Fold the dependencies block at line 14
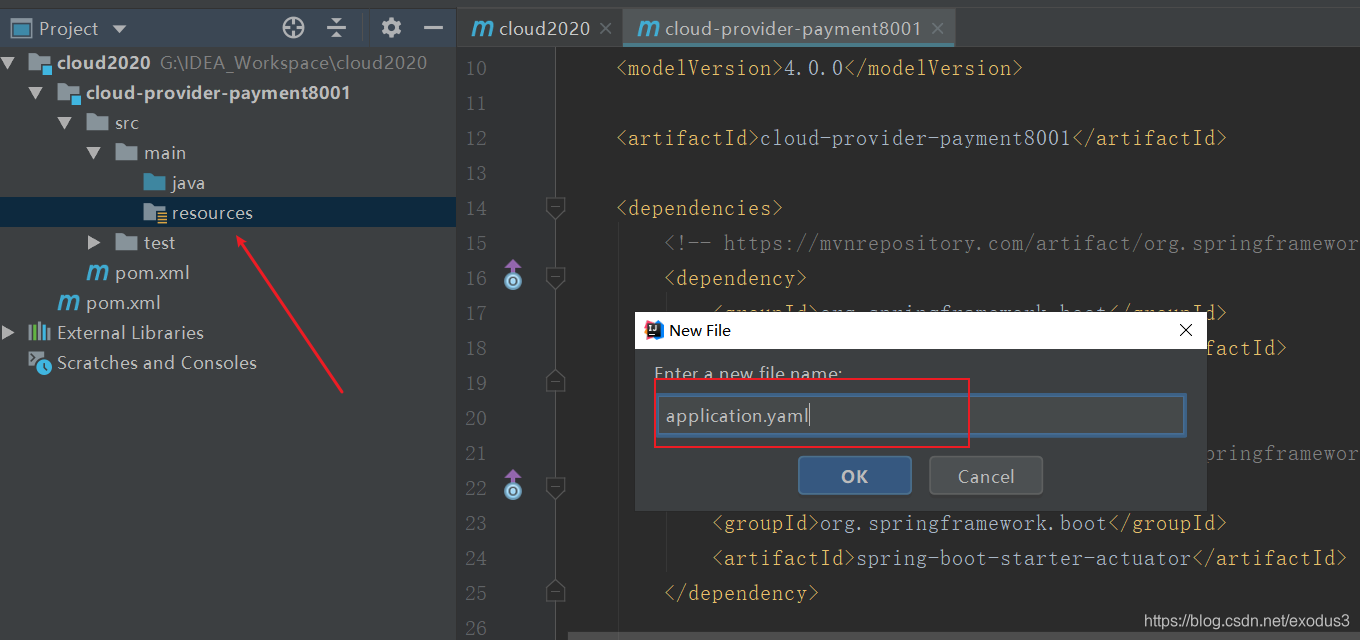Image resolution: width=1360 pixels, height=640 pixels. click(556, 208)
